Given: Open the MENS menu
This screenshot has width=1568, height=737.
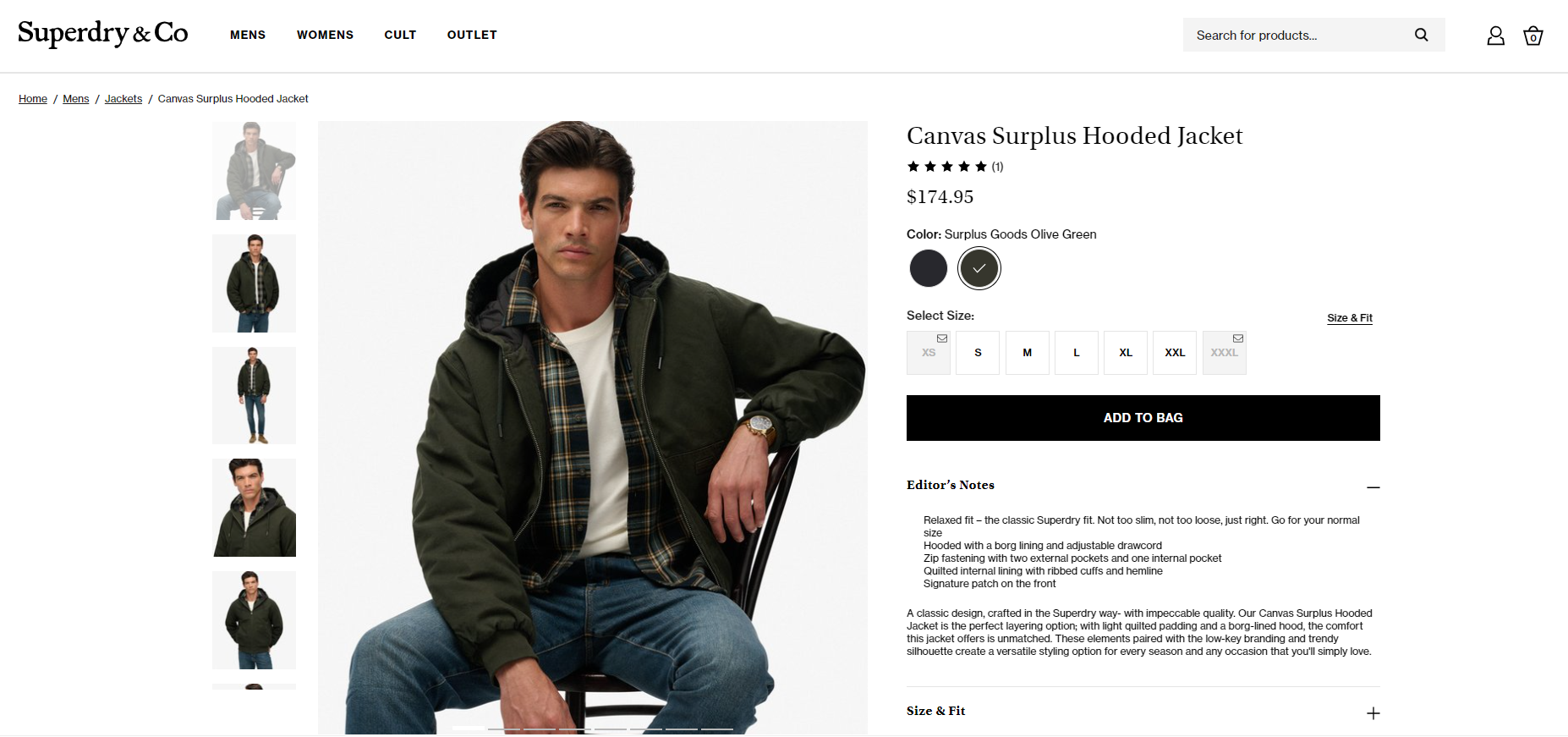Looking at the screenshot, I should pyautogui.click(x=248, y=35).
